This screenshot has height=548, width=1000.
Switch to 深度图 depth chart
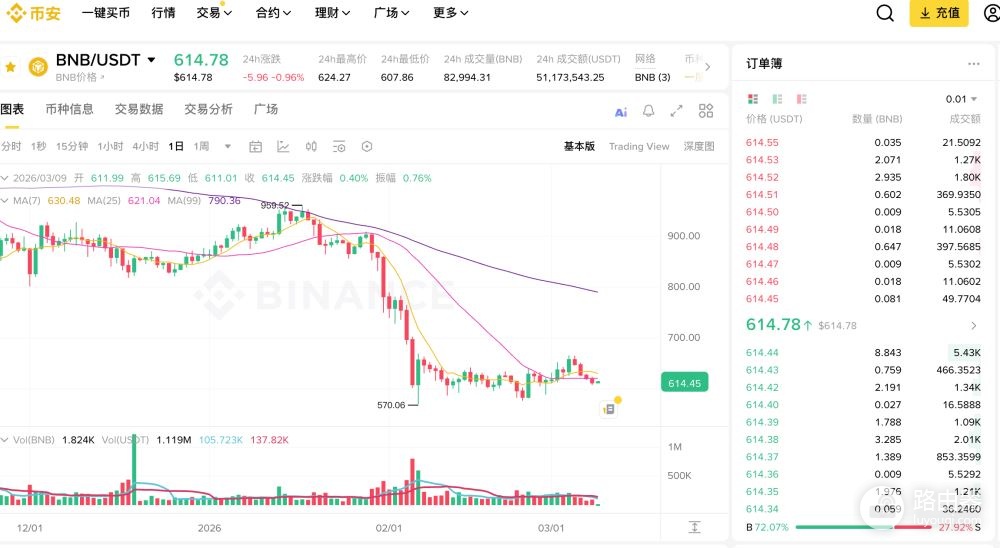click(699, 146)
